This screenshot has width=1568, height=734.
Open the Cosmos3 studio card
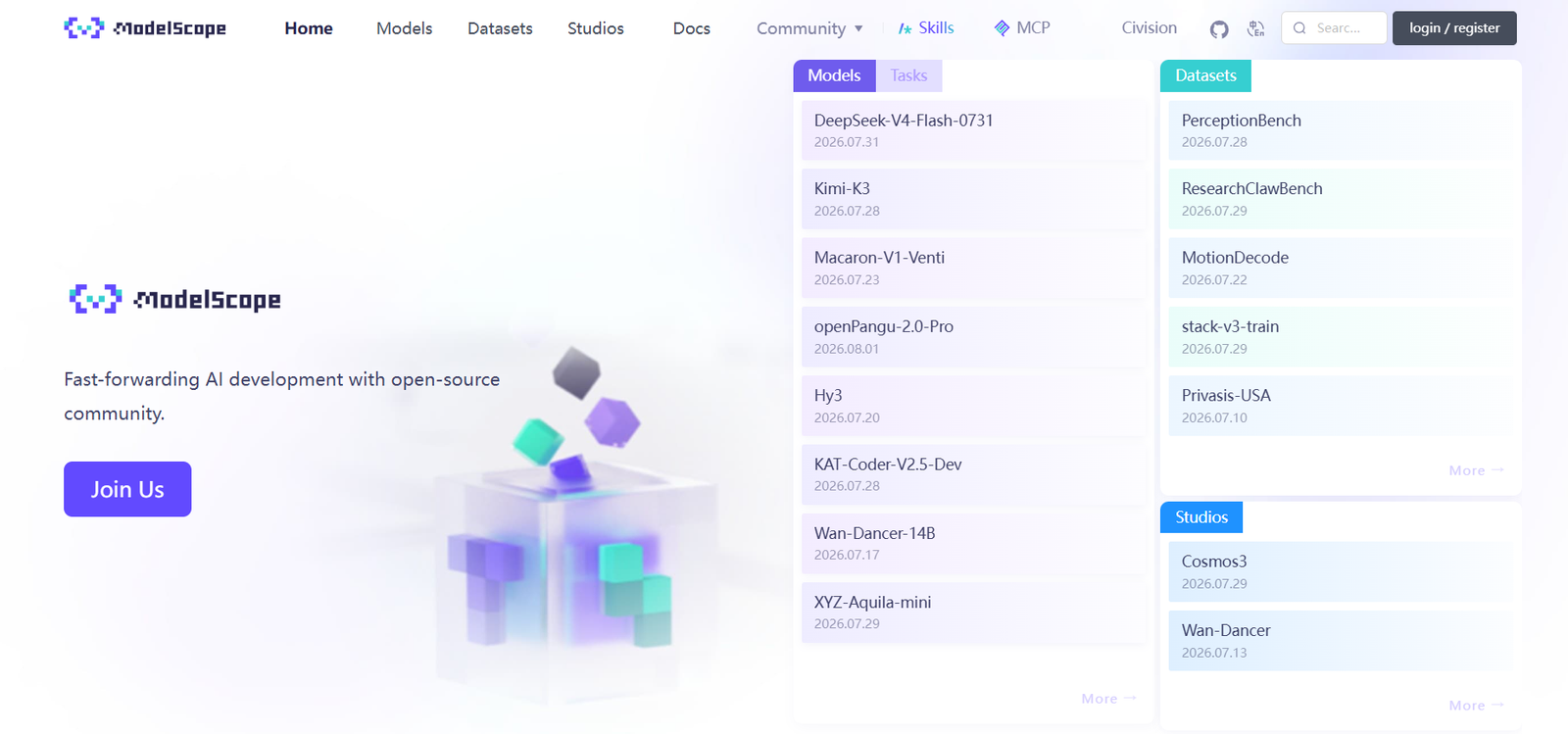click(1341, 572)
